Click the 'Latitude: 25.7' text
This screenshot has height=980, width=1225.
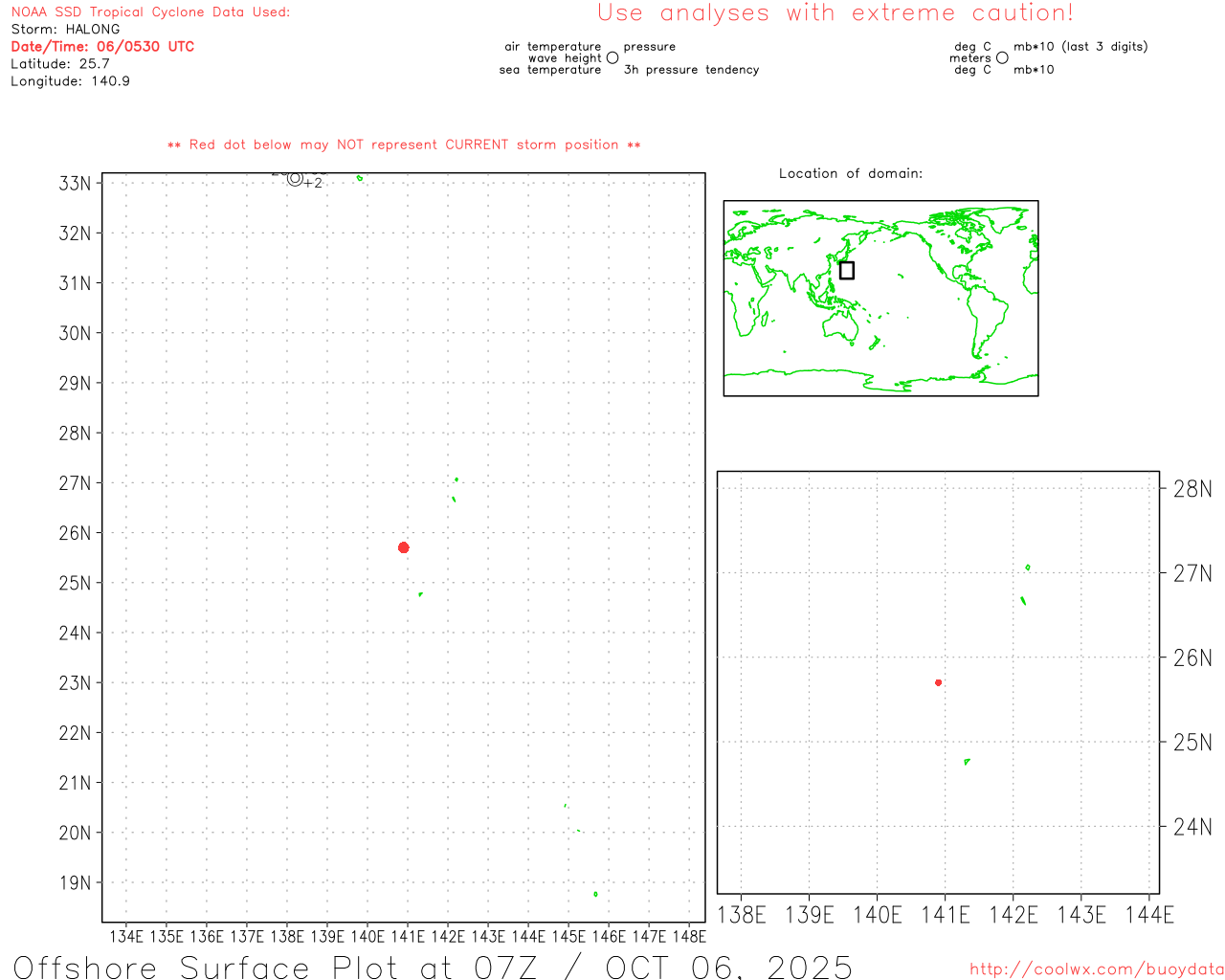pyautogui.click(x=60, y=64)
